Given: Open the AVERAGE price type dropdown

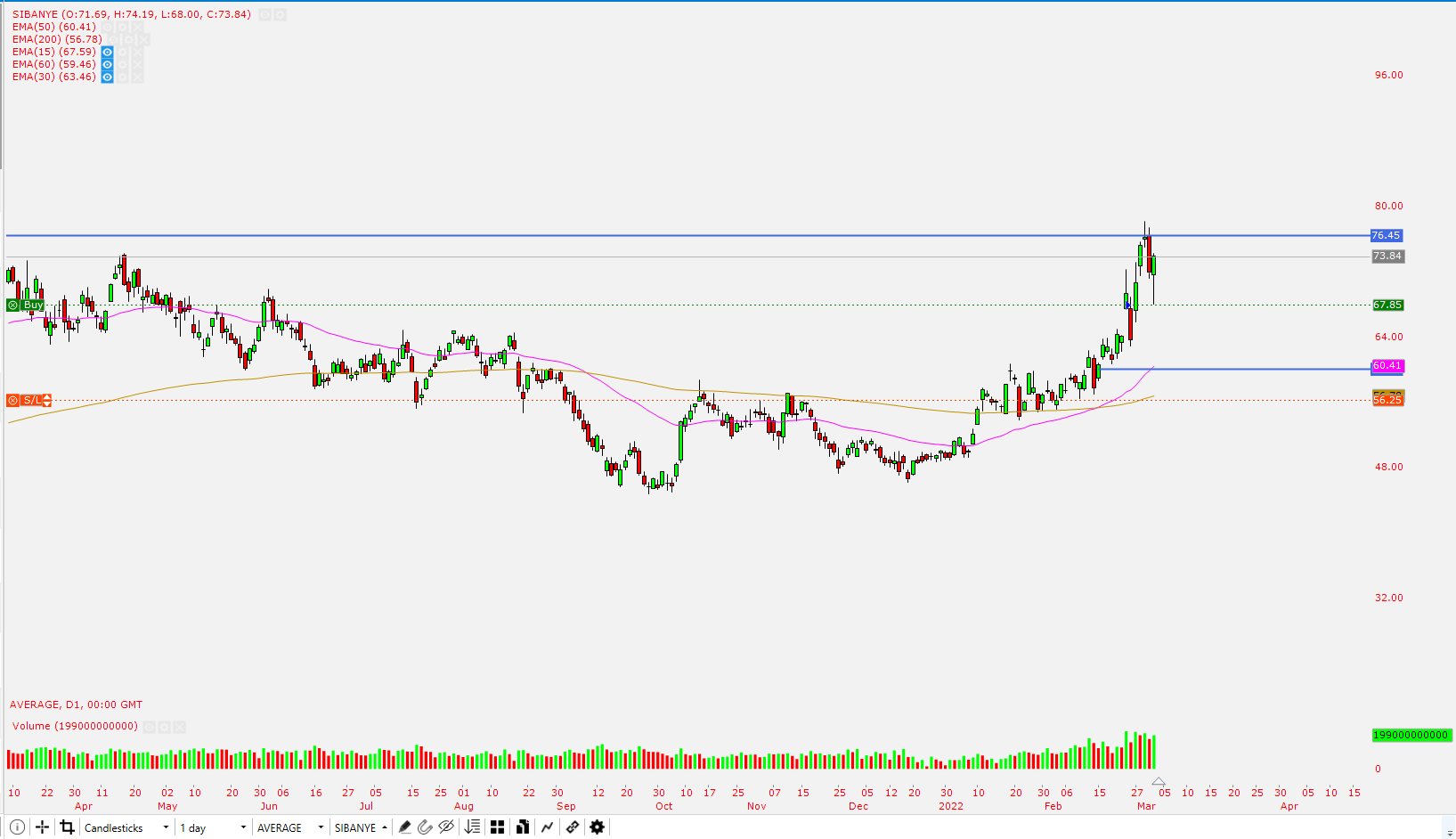Looking at the screenshot, I should tap(289, 827).
